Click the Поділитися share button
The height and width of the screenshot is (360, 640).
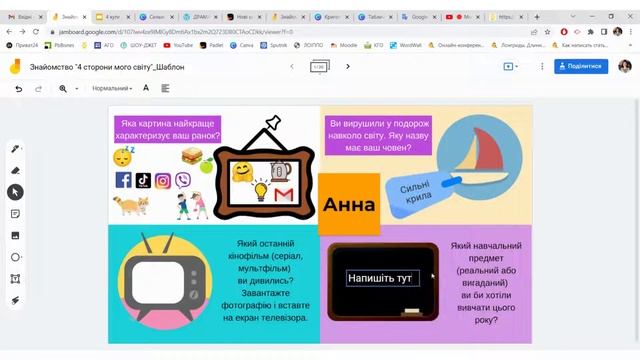click(581, 66)
